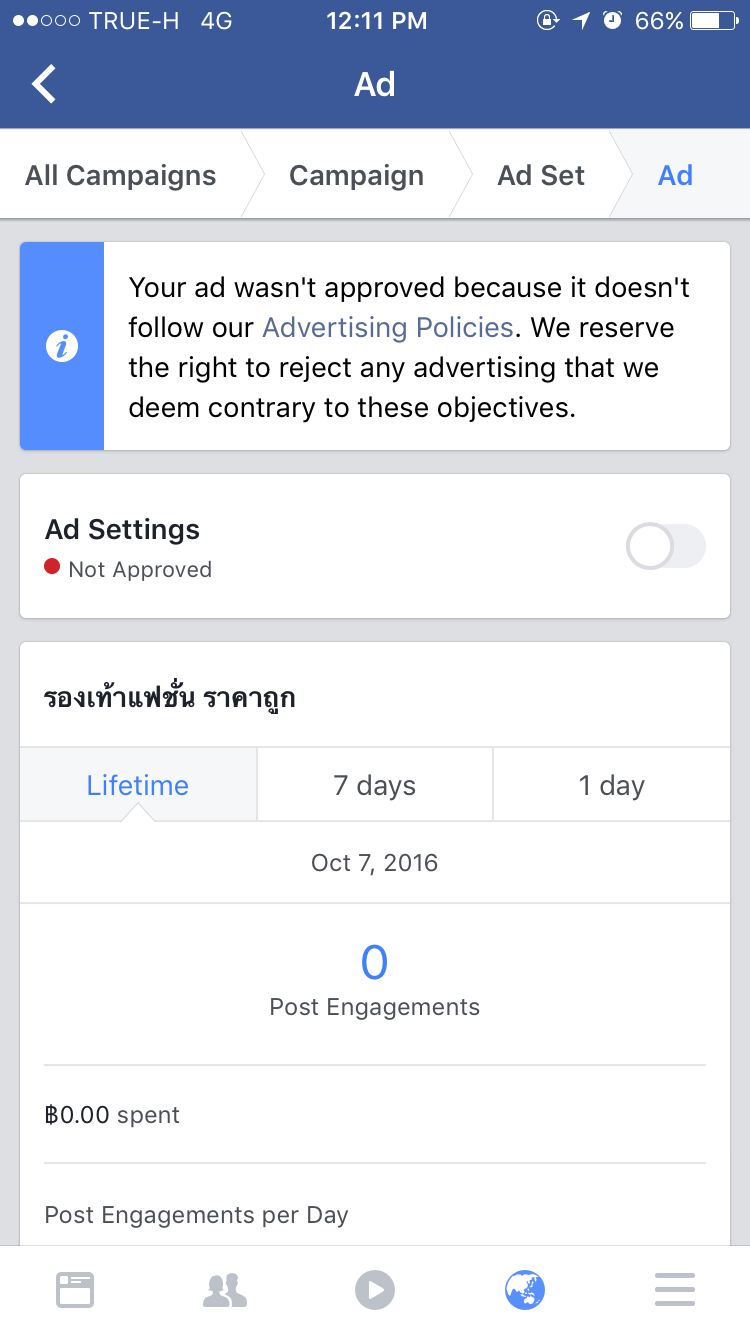
Task: Open the Advertising Policies link
Action: point(388,328)
